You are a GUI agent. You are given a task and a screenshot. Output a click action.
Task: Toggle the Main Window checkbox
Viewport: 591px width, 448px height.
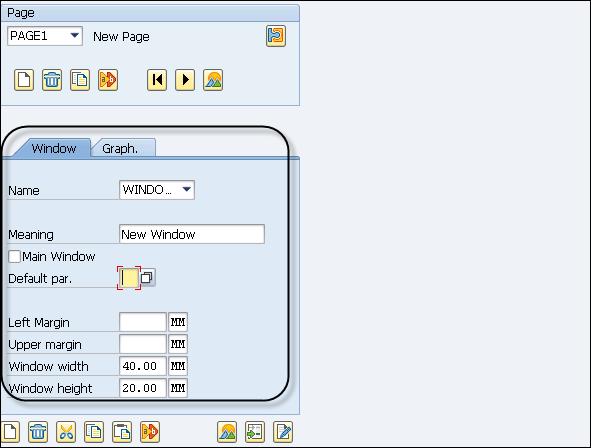pyautogui.click(x=14, y=257)
